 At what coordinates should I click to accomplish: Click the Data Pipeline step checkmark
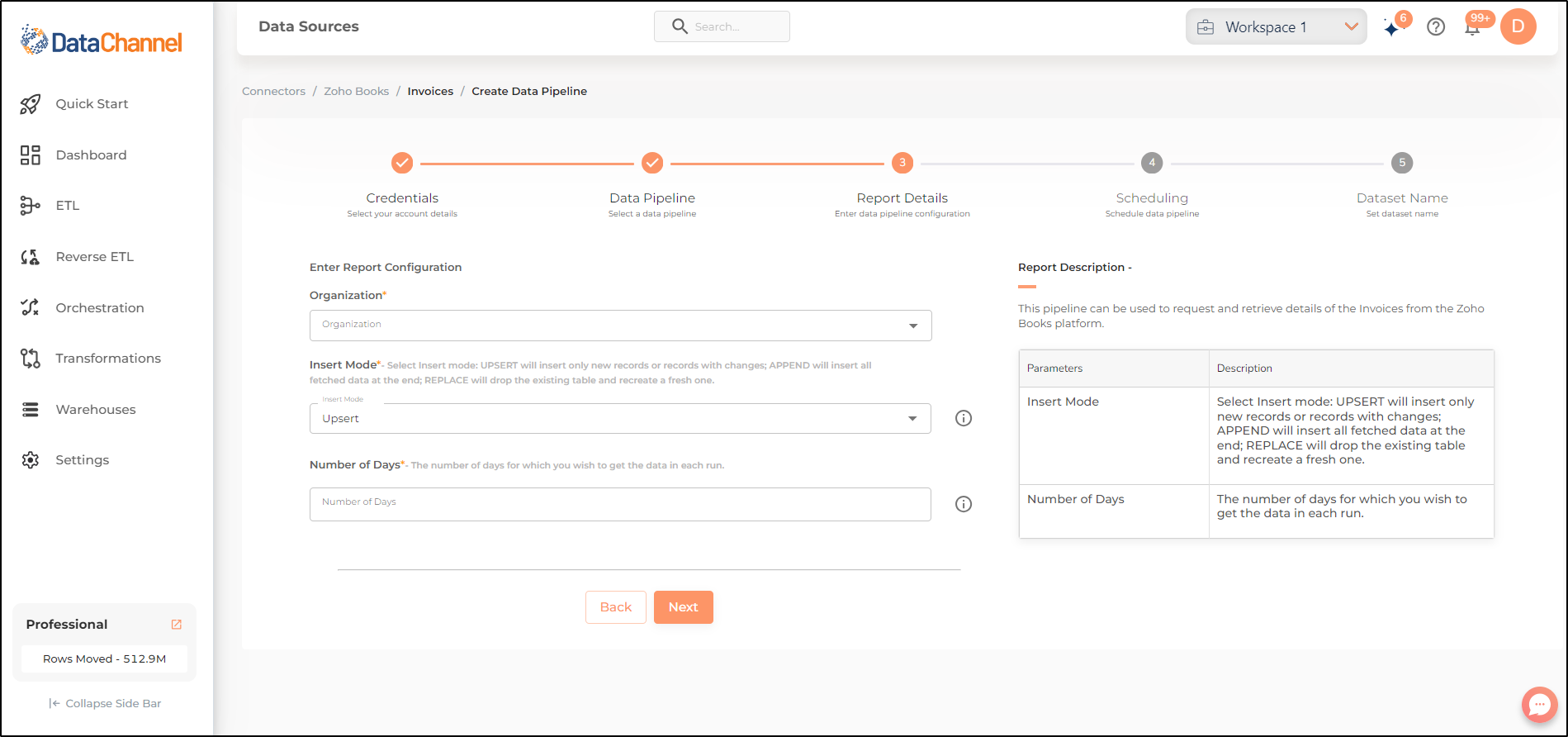pyautogui.click(x=652, y=163)
